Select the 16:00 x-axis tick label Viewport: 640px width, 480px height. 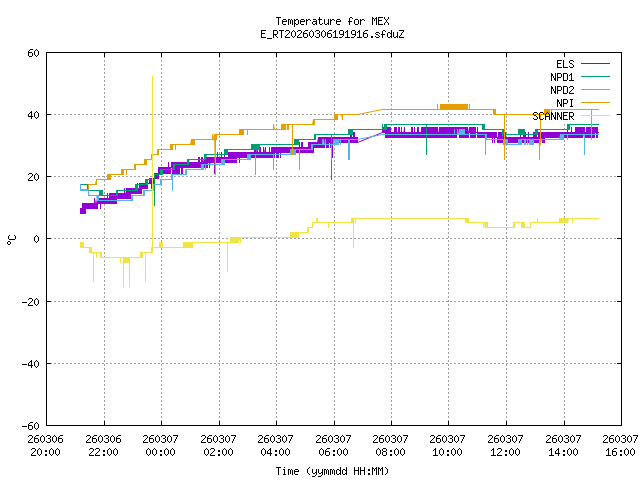click(620, 452)
